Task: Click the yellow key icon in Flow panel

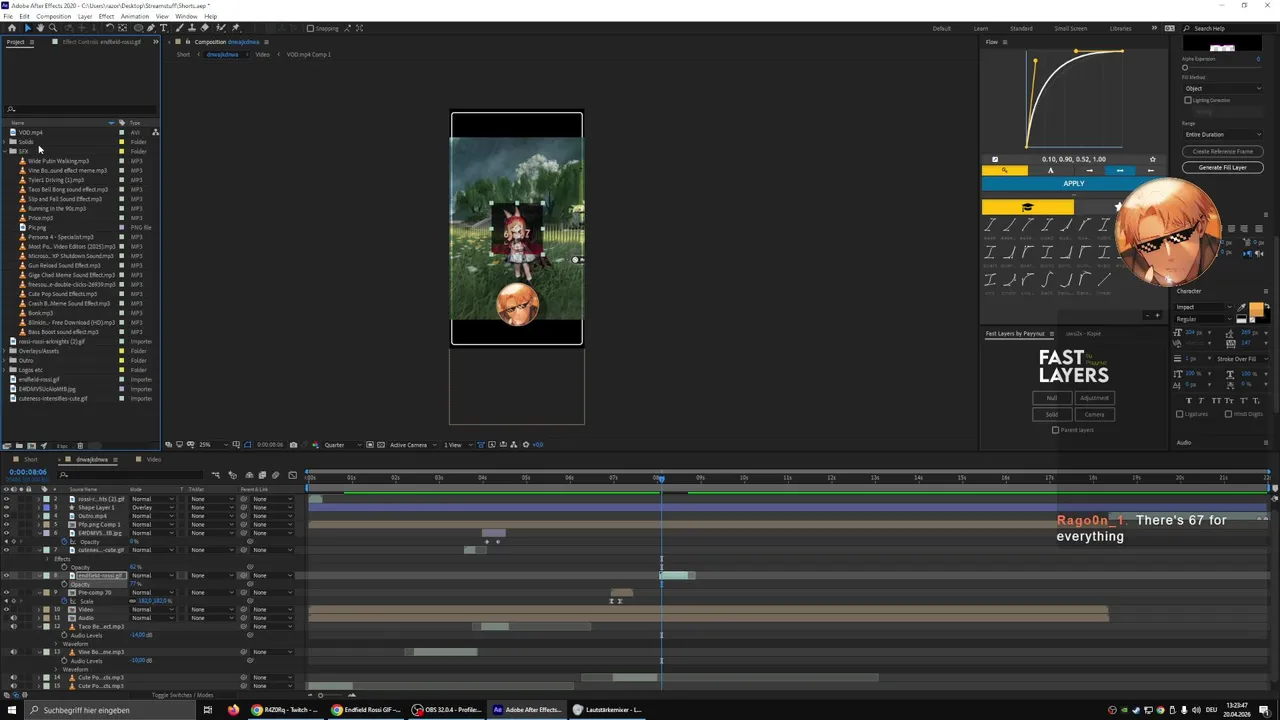Action: coord(1004,170)
